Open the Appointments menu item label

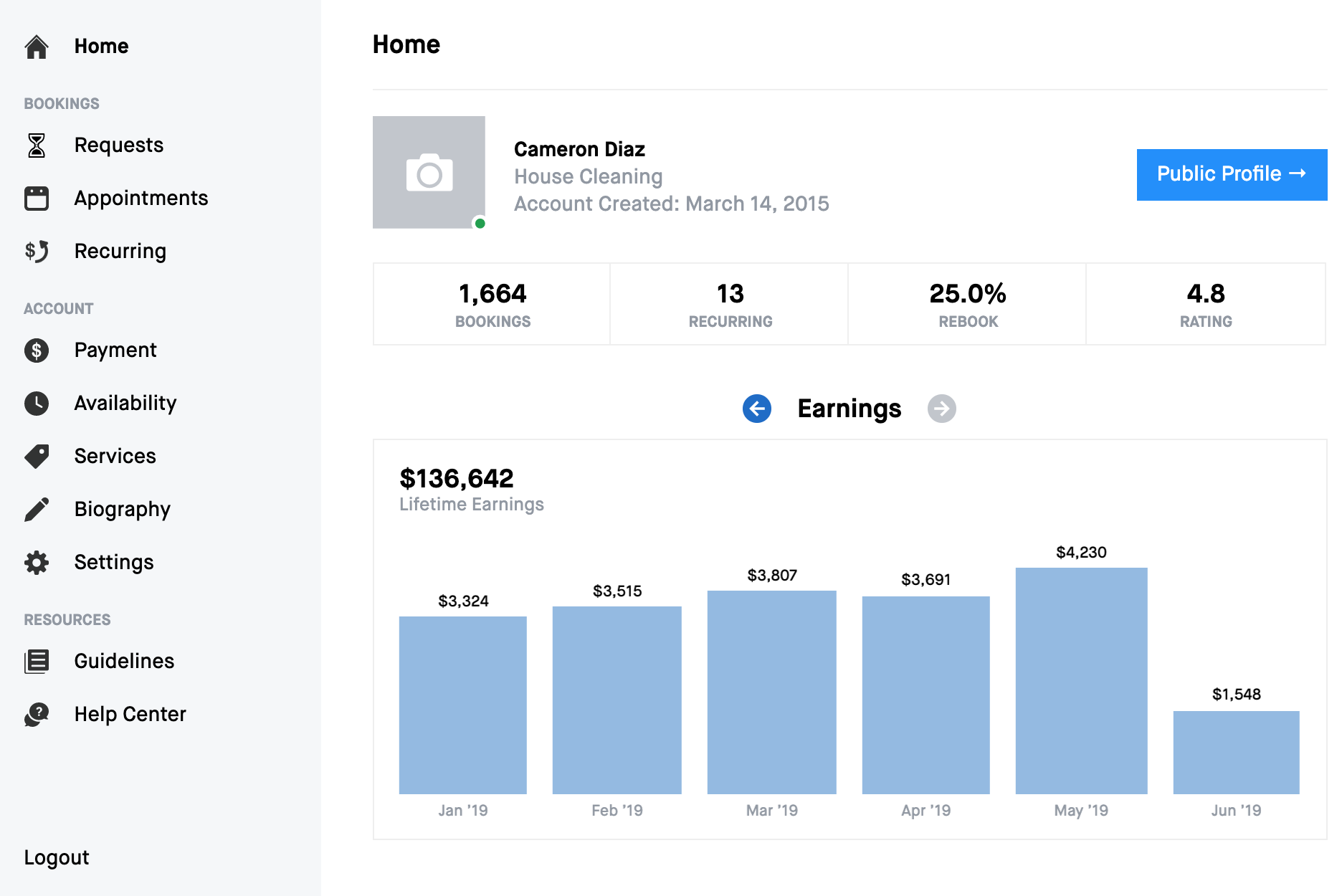point(141,199)
